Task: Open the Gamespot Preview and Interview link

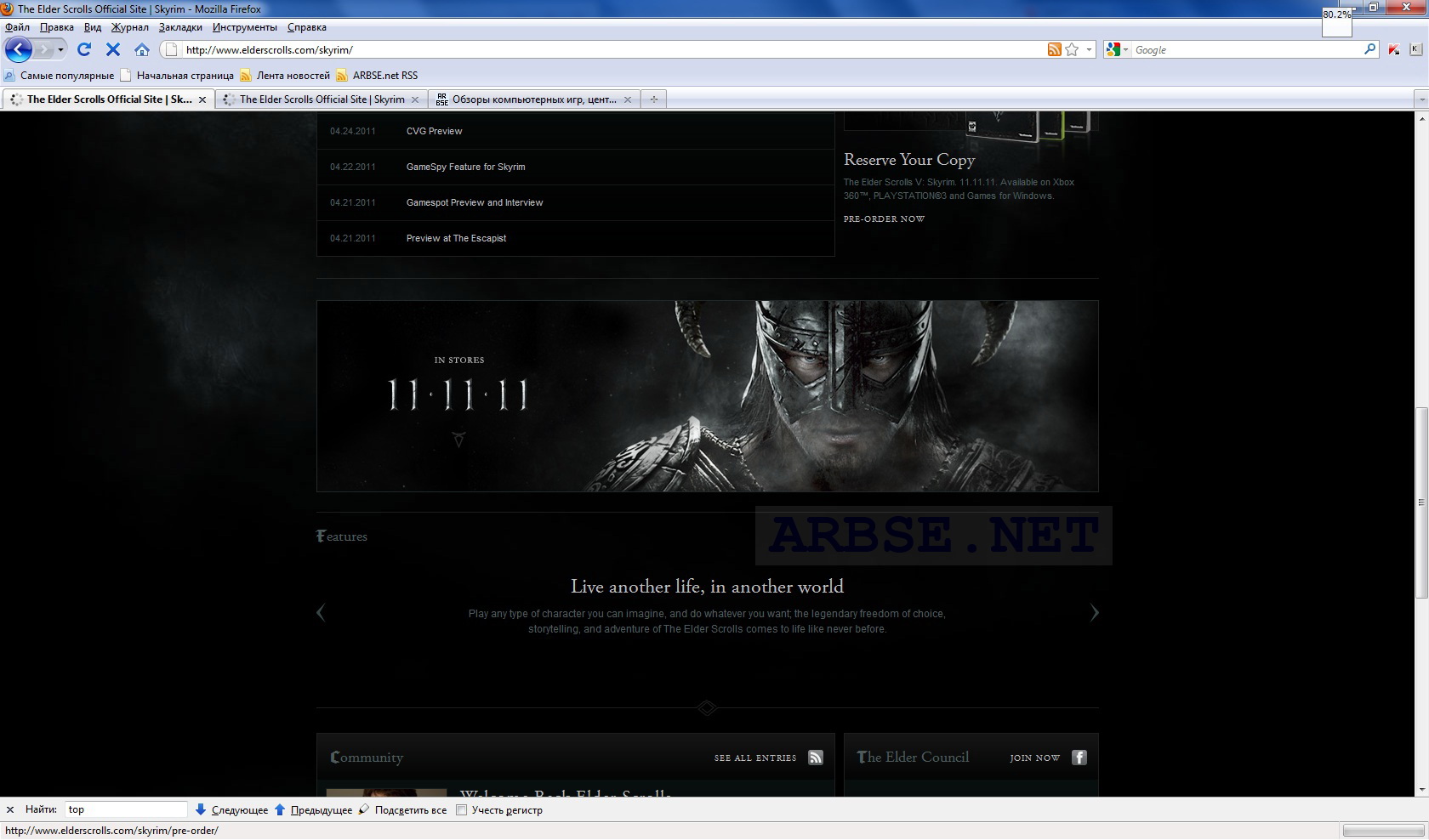Action: [x=475, y=202]
